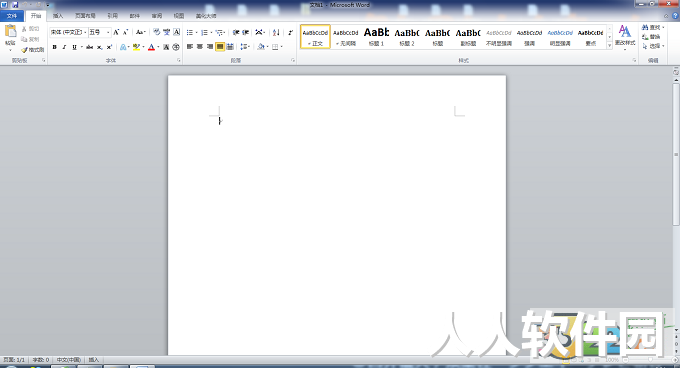Open the Change Case (Aa) dropdown
Screen dimensions: 680x368
pyautogui.click(x=141, y=32)
